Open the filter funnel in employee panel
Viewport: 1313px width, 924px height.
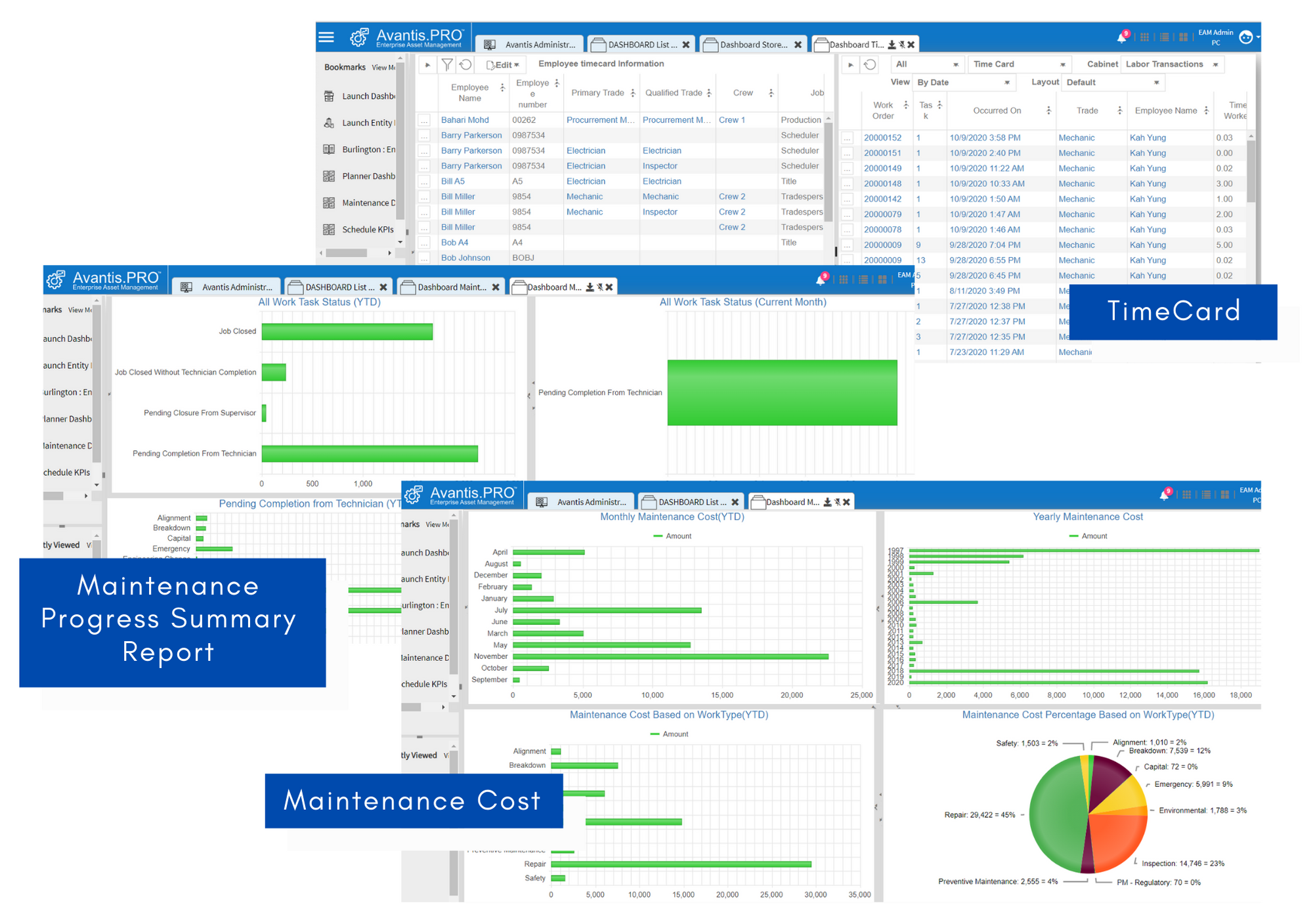[x=447, y=64]
